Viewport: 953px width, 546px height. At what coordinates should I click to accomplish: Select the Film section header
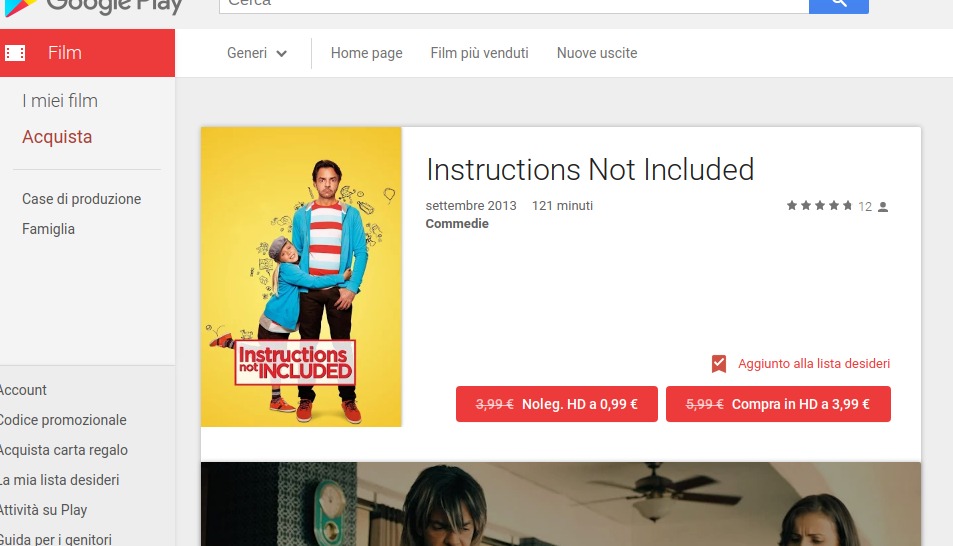[x=88, y=53]
